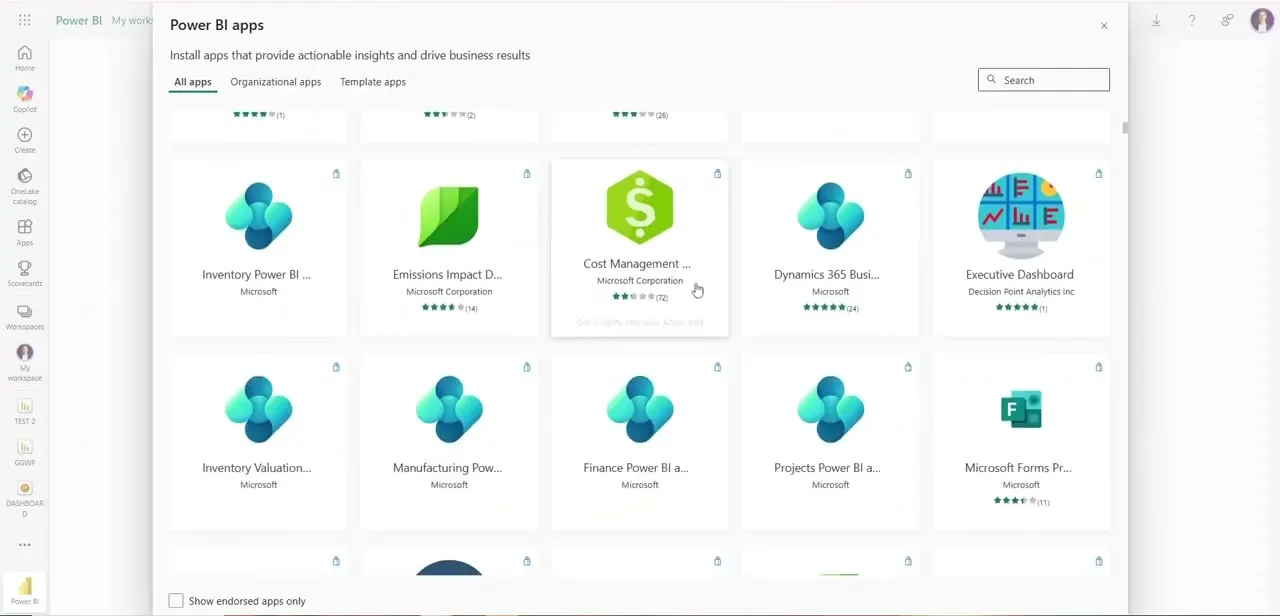The height and width of the screenshot is (616, 1280).
Task: Switch to Organizational apps tab
Action: click(276, 82)
